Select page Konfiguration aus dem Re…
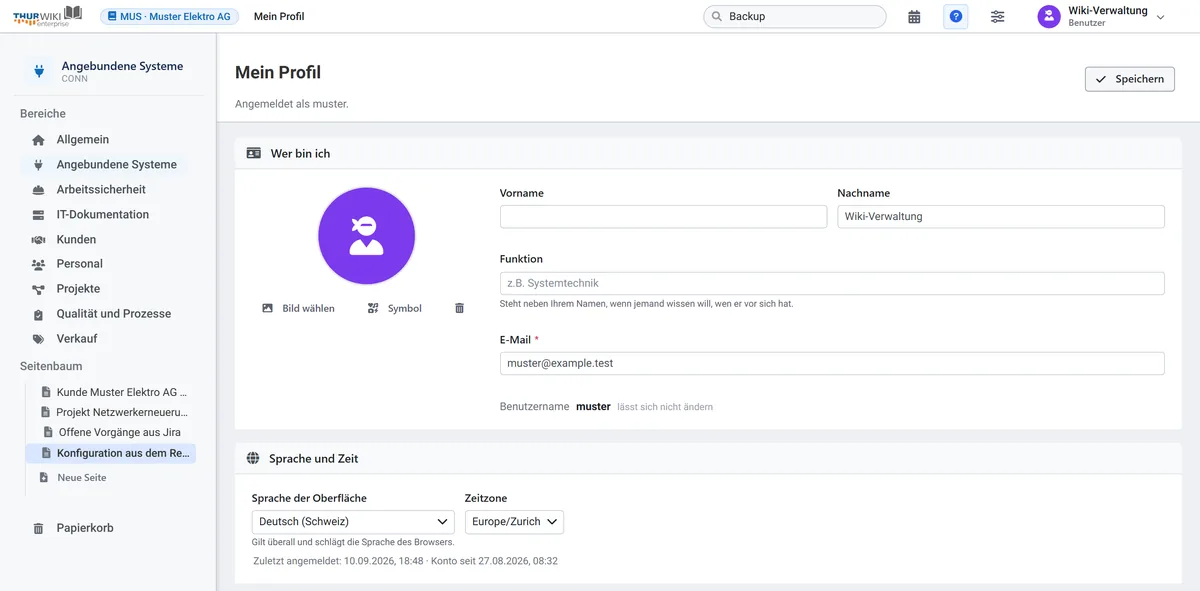Screen dimensions: 1200x591 pos(113,453)
